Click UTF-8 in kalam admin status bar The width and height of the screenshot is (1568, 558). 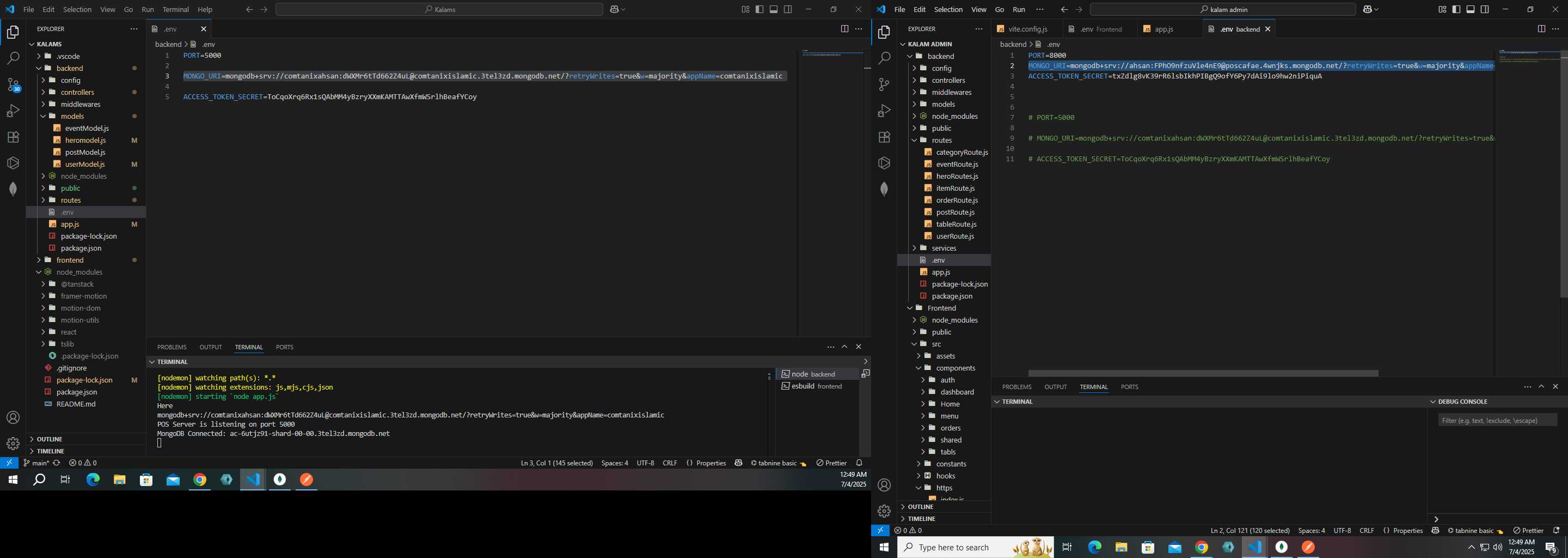click(x=1342, y=531)
